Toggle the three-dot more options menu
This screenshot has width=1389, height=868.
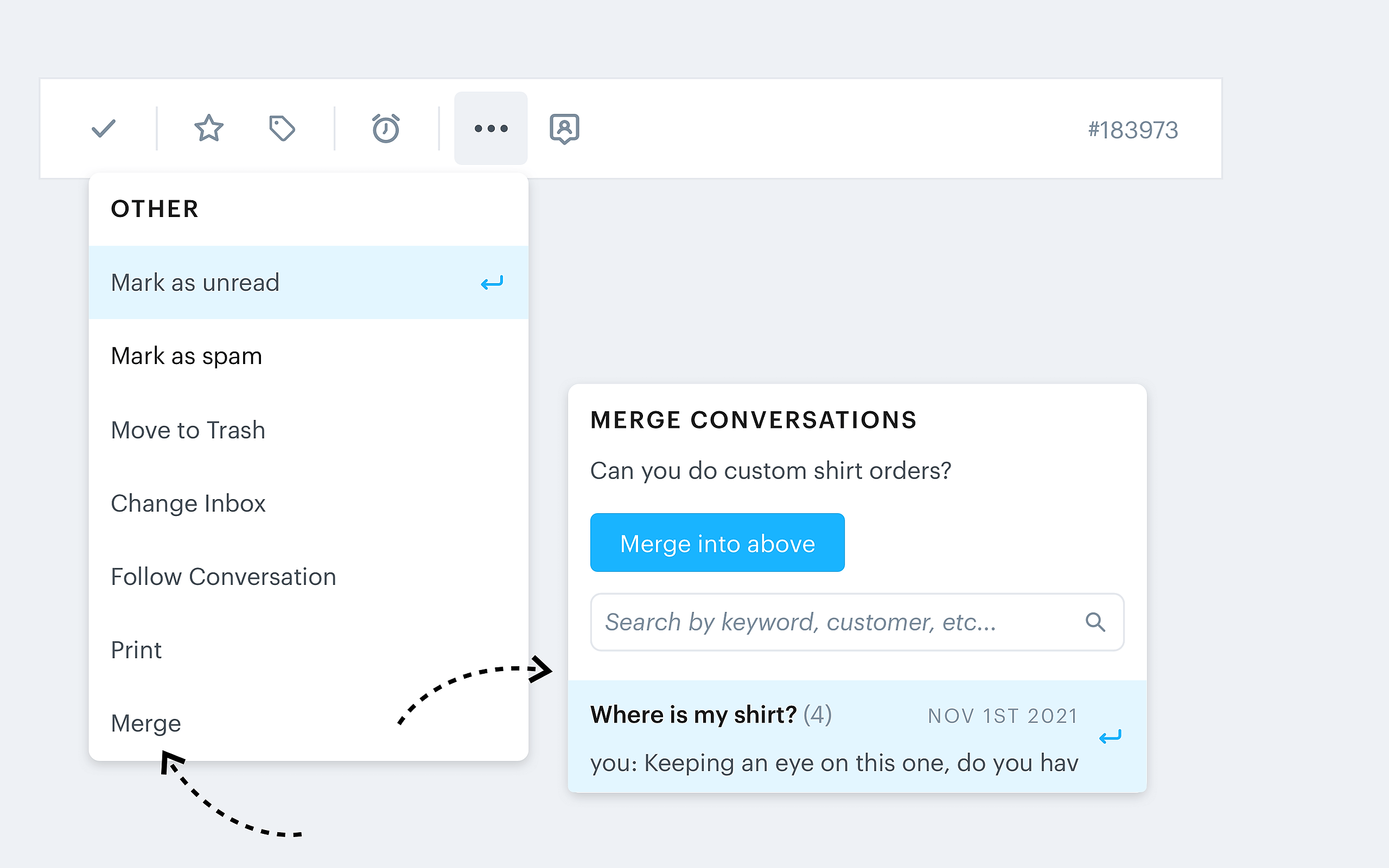tap(490, 129)
